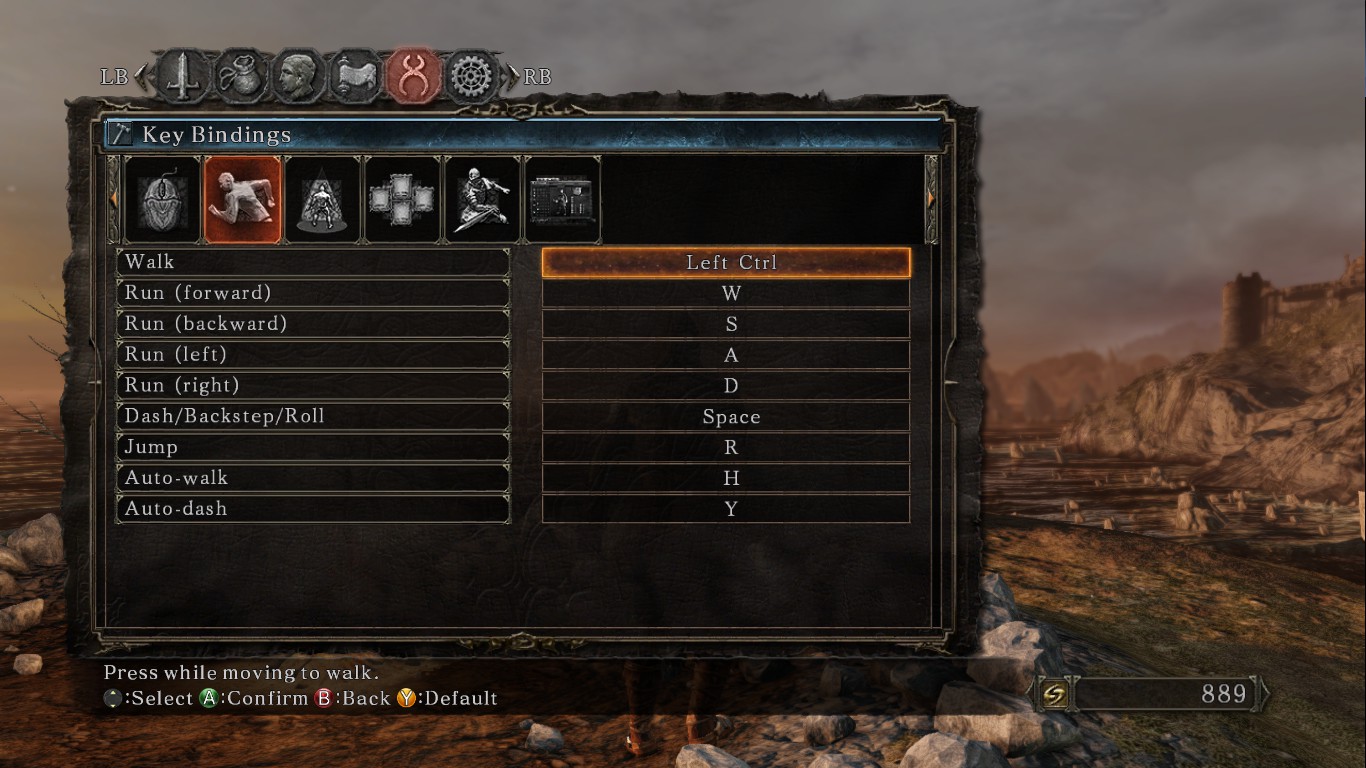Click the left arrow next to LB
Screen dimensions: 1366x768
click(x=140, y=76)
